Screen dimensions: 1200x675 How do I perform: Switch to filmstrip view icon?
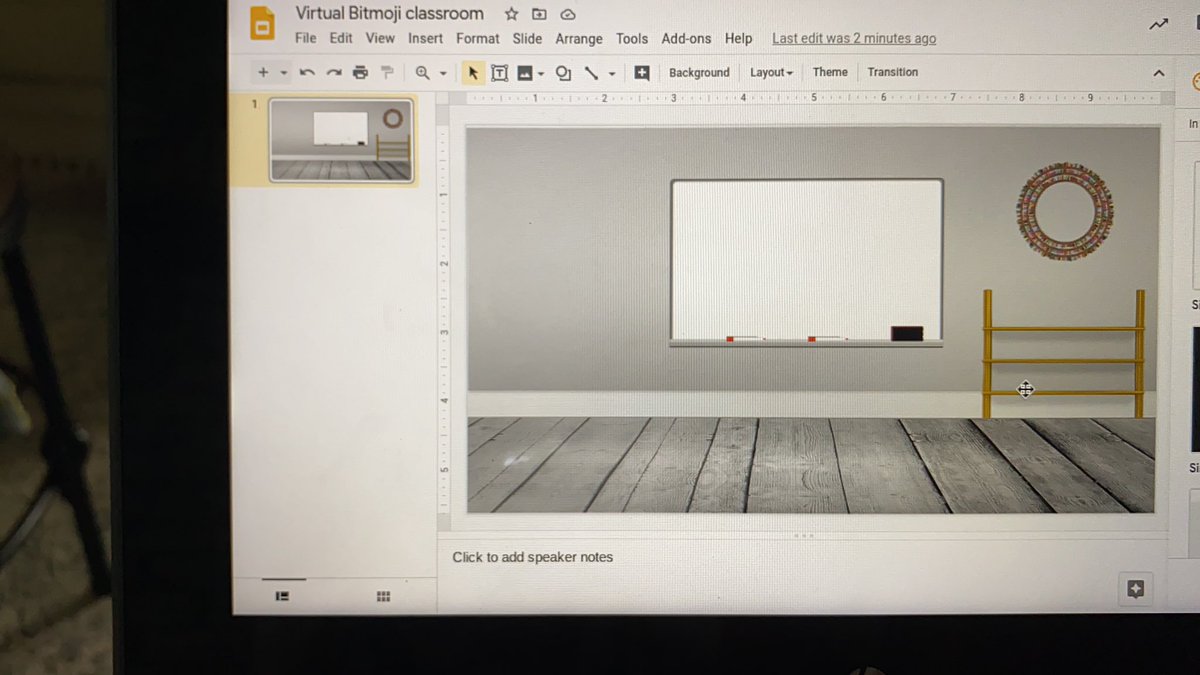tap(283, 596)
